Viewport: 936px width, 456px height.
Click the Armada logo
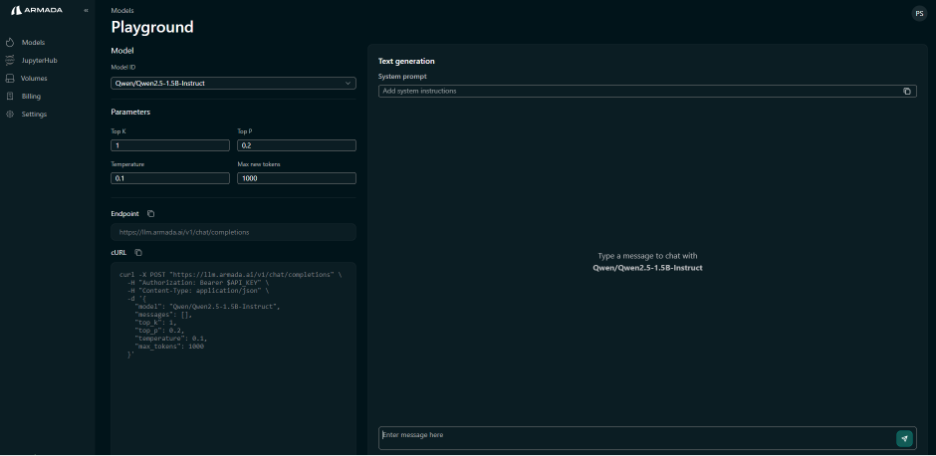click(36, 11)
